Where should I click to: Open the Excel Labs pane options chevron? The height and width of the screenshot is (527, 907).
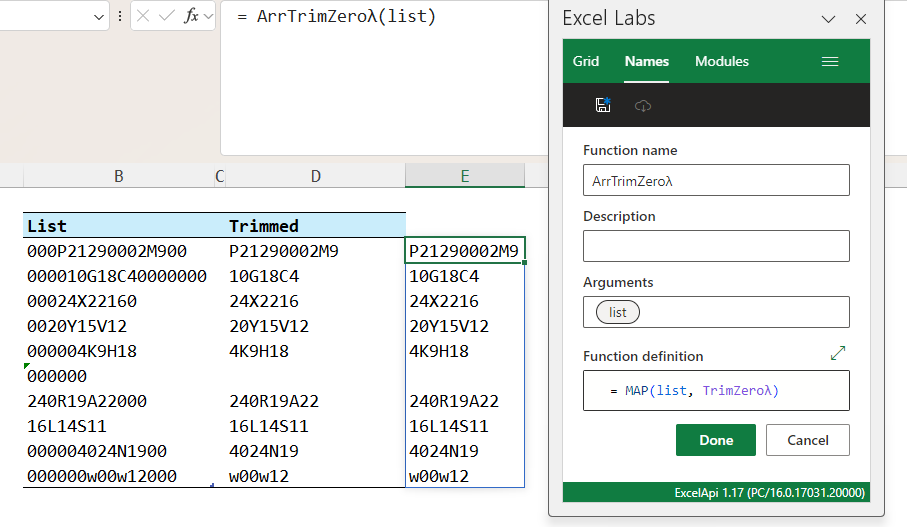point(828,19)
